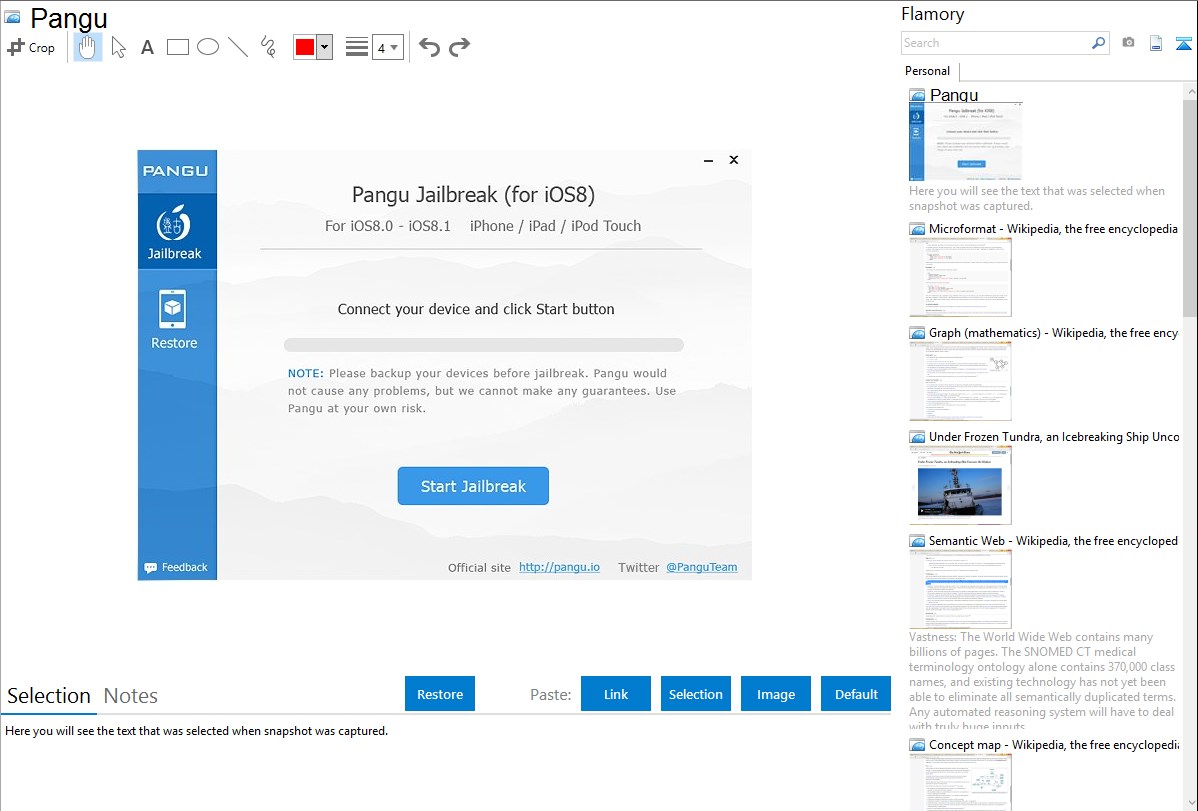The image size is (1198, 811).
Task: Select the text annotation tool
Action: pos(147,47)
